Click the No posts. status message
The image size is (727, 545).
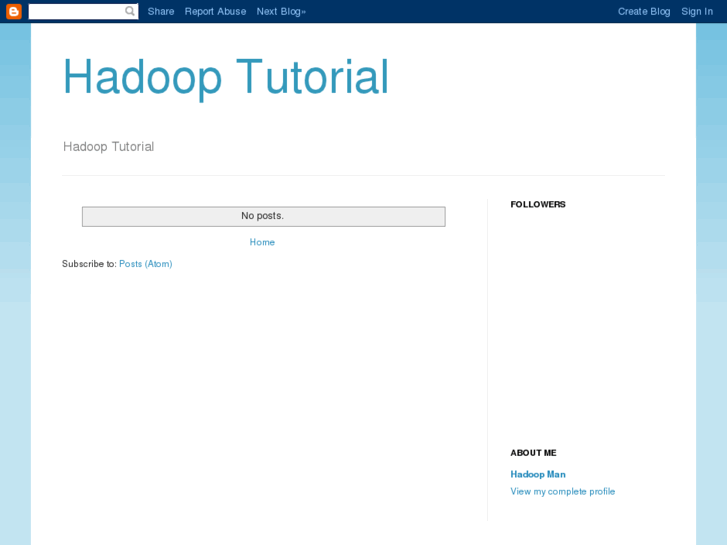click(x=263, y=216)
